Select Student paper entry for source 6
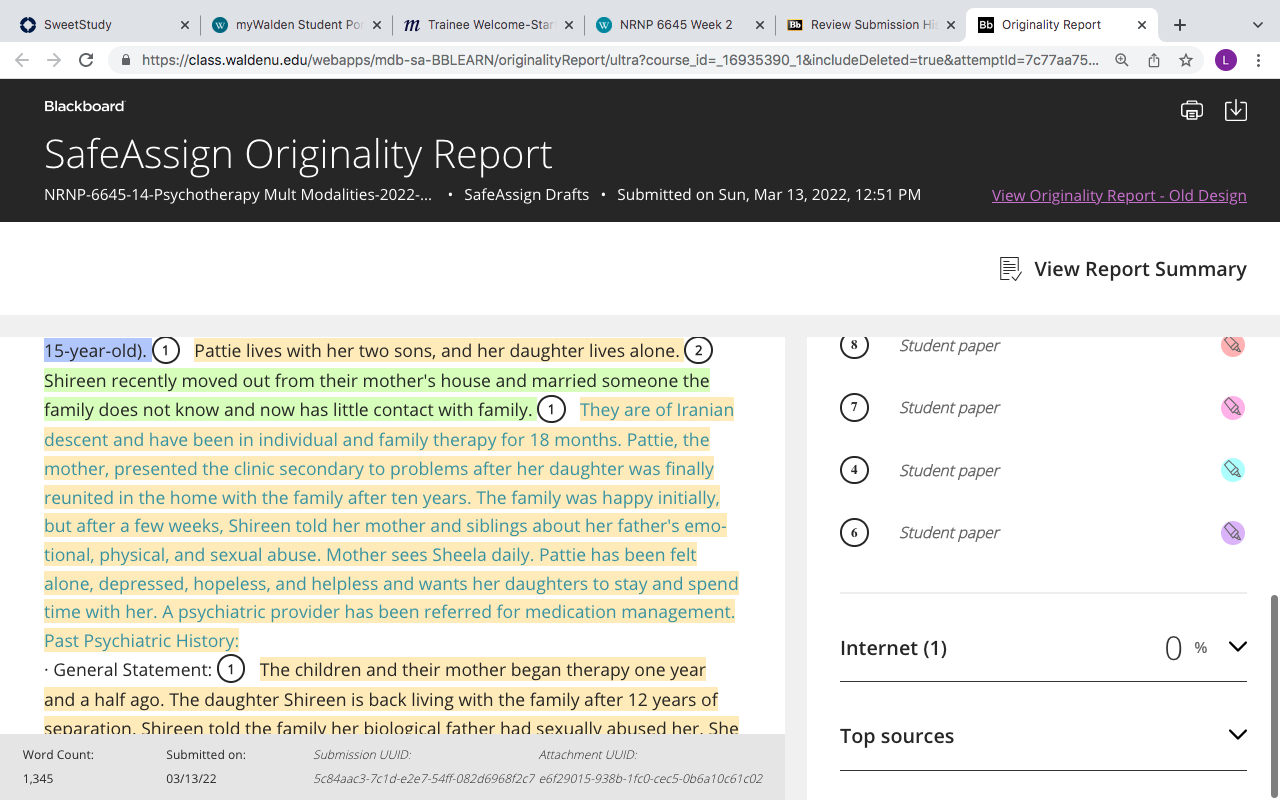 point(949,532)
